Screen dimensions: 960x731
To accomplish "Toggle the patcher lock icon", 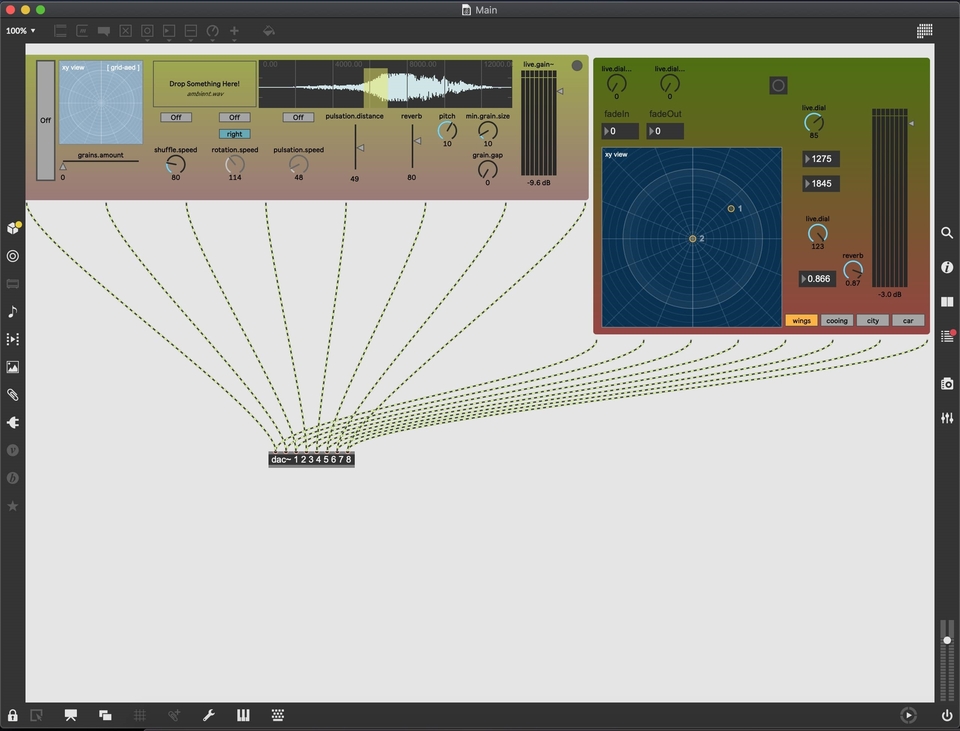I will click(x=13, y=715).
